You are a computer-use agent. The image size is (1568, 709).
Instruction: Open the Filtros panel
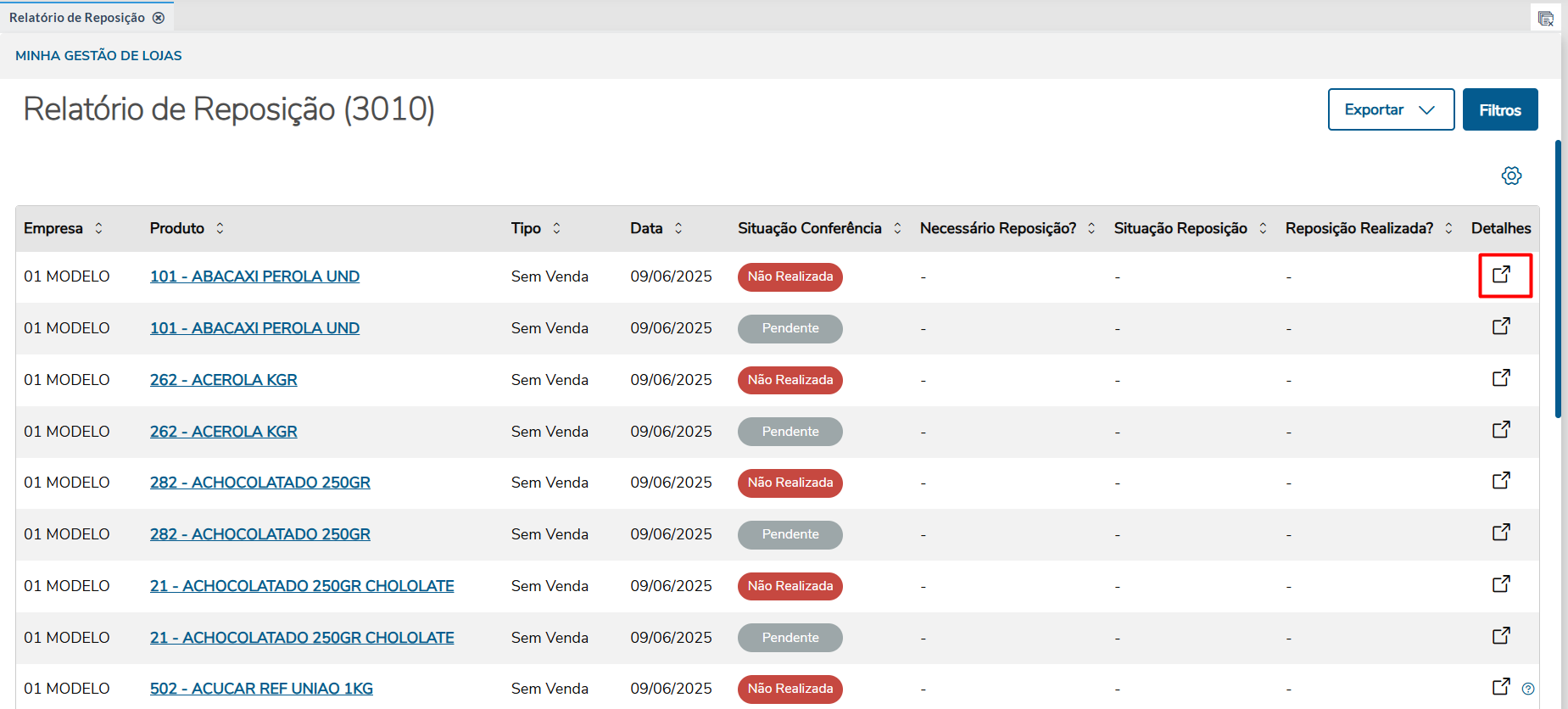point(1499,109)
